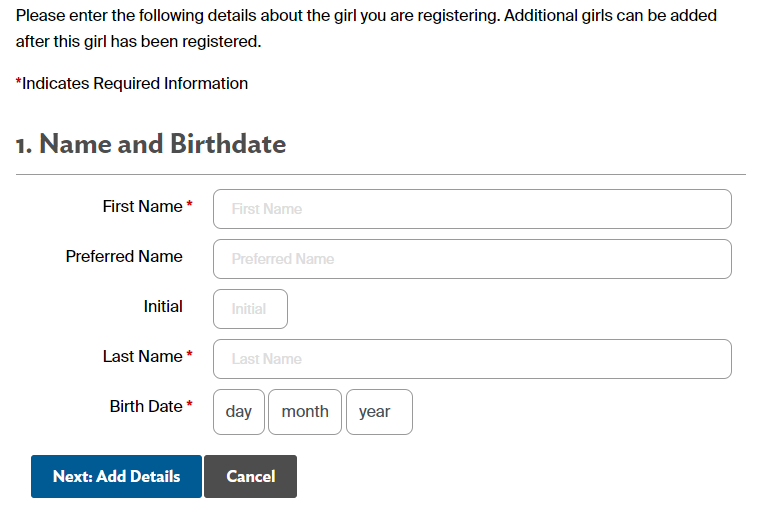Image resolution: width=759 pixels, height=506 pixels.
Task: Click the Last Name label text
Action: pos(142,356)
